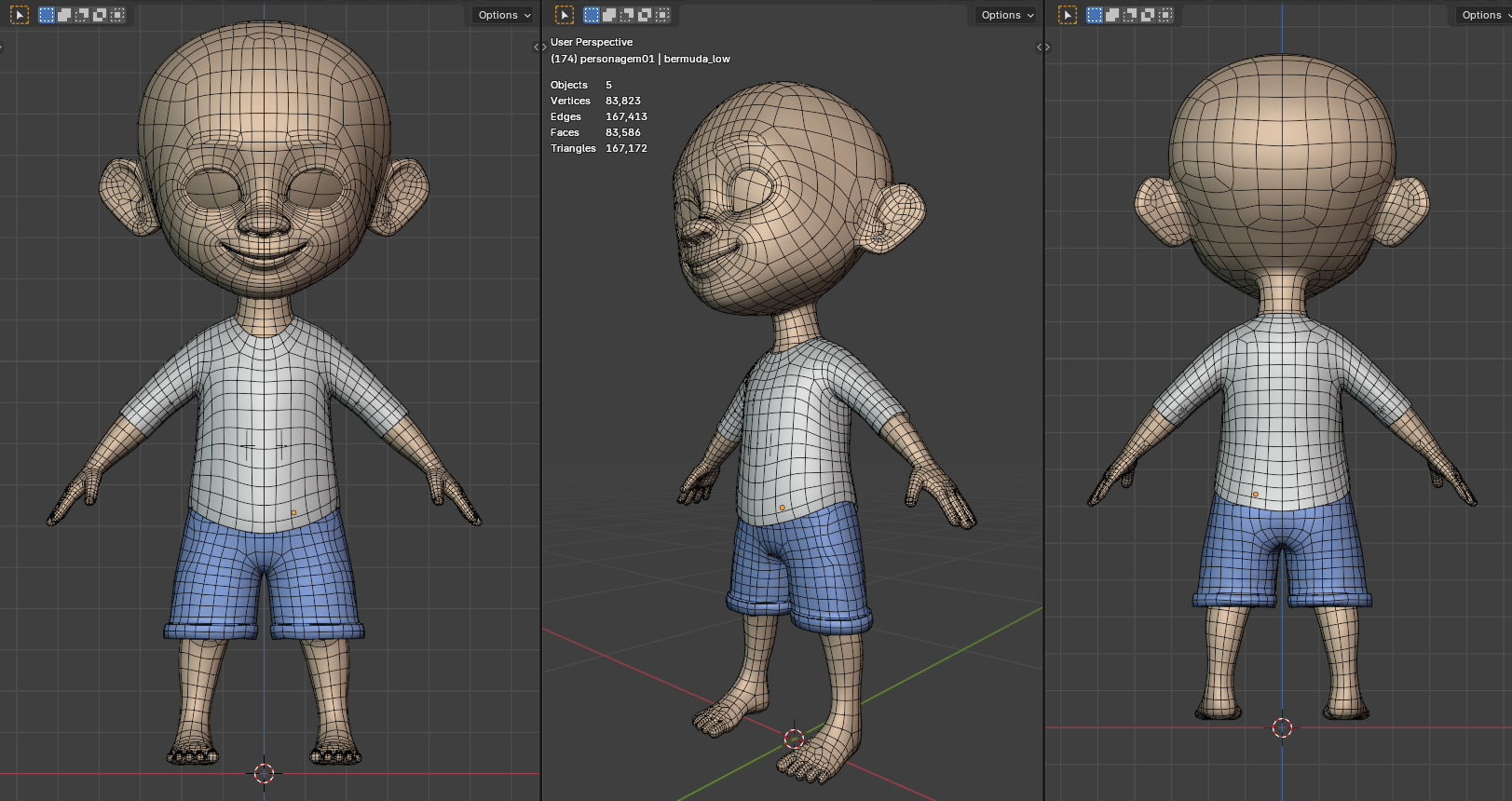Choose Extend selection mode in left viewport
Image resolution: width=1512 pixels, height=801 pixels.
pyautogui.click(x=64, y=15)
